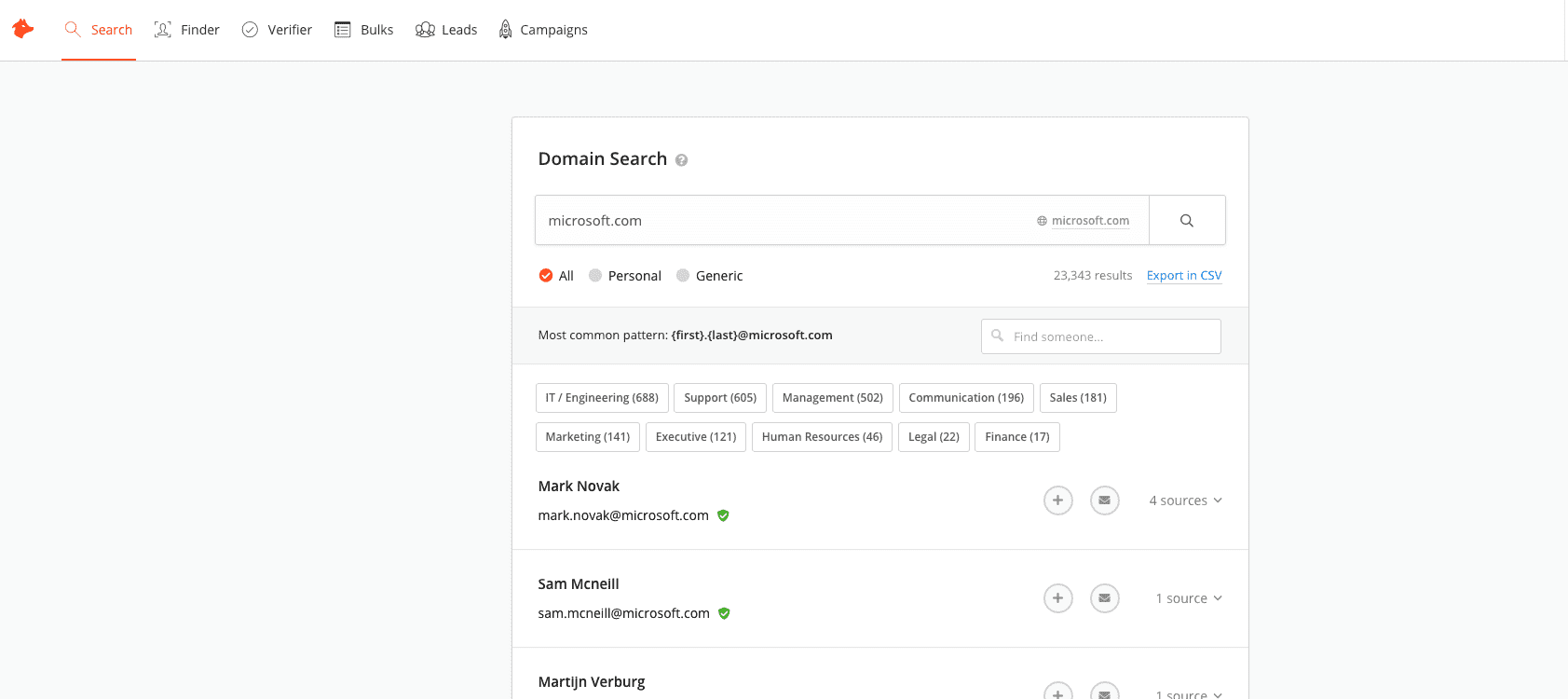Filter by Finance (17)
This screenshot has width=1568, height=699.
point(1017,437)
